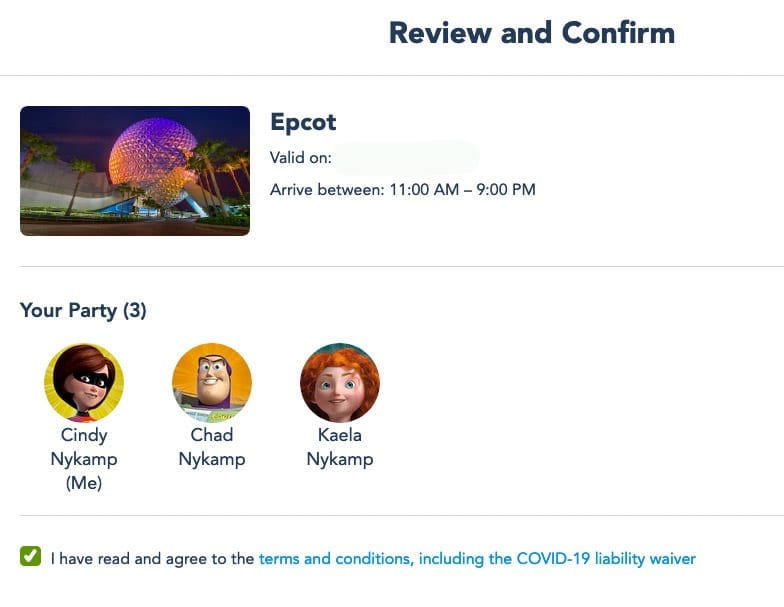Click the Review and Confirm heading

point(531,33)
